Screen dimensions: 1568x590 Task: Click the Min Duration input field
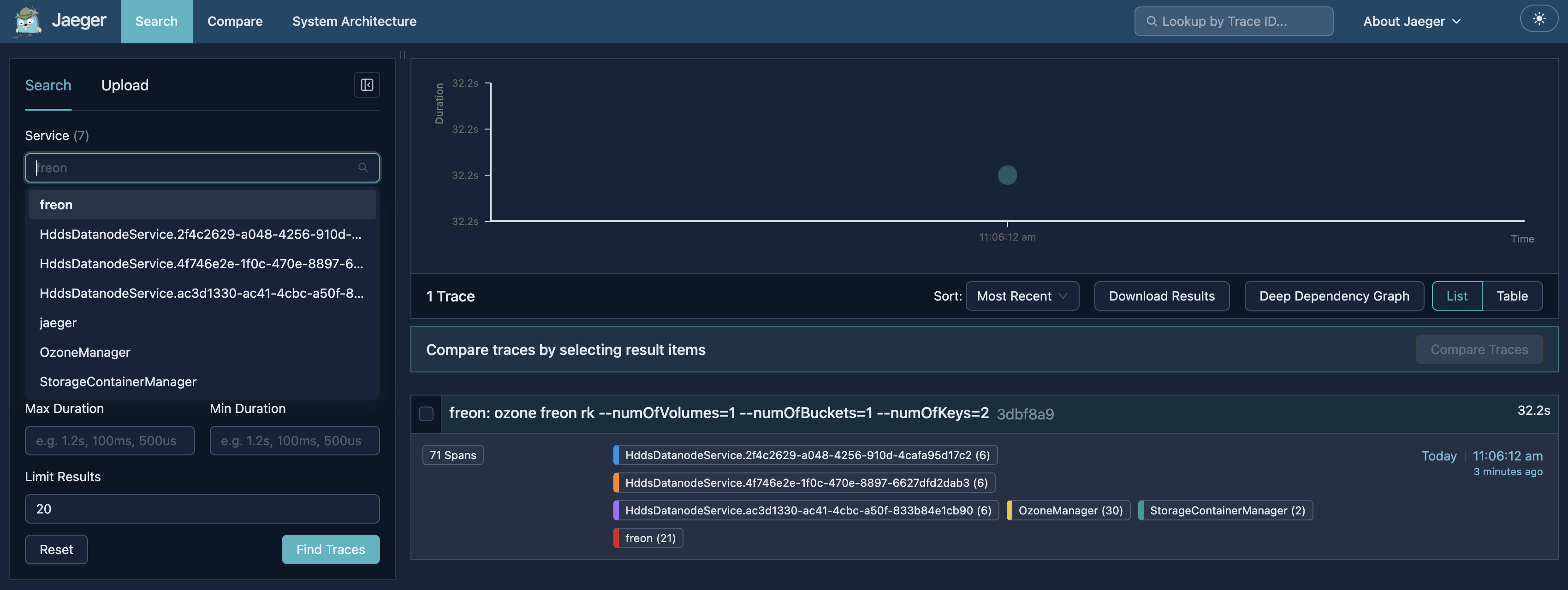[295, 441]
